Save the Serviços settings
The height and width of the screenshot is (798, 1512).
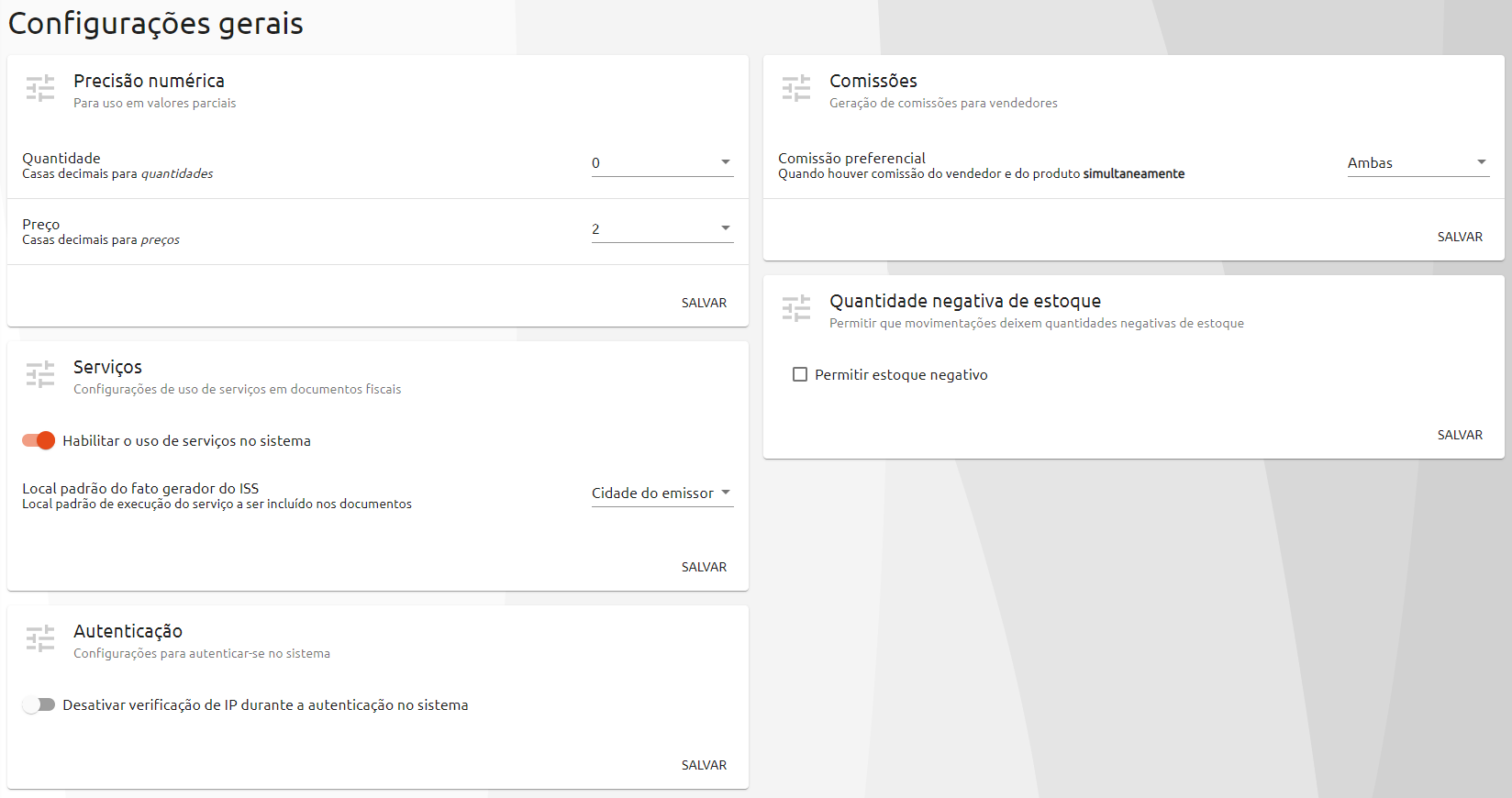click(x=704, y=567)
